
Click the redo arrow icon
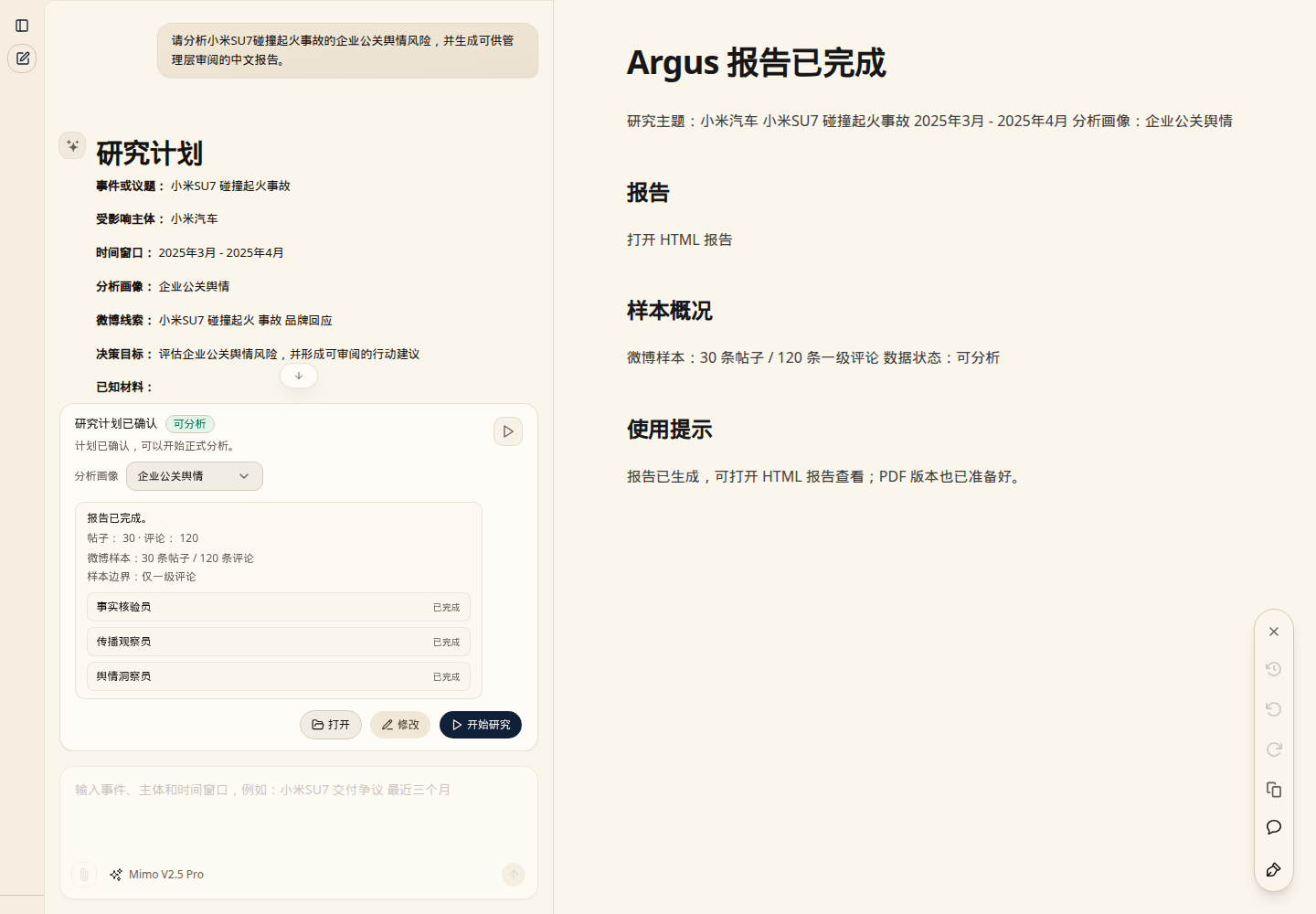(1274, 749)
